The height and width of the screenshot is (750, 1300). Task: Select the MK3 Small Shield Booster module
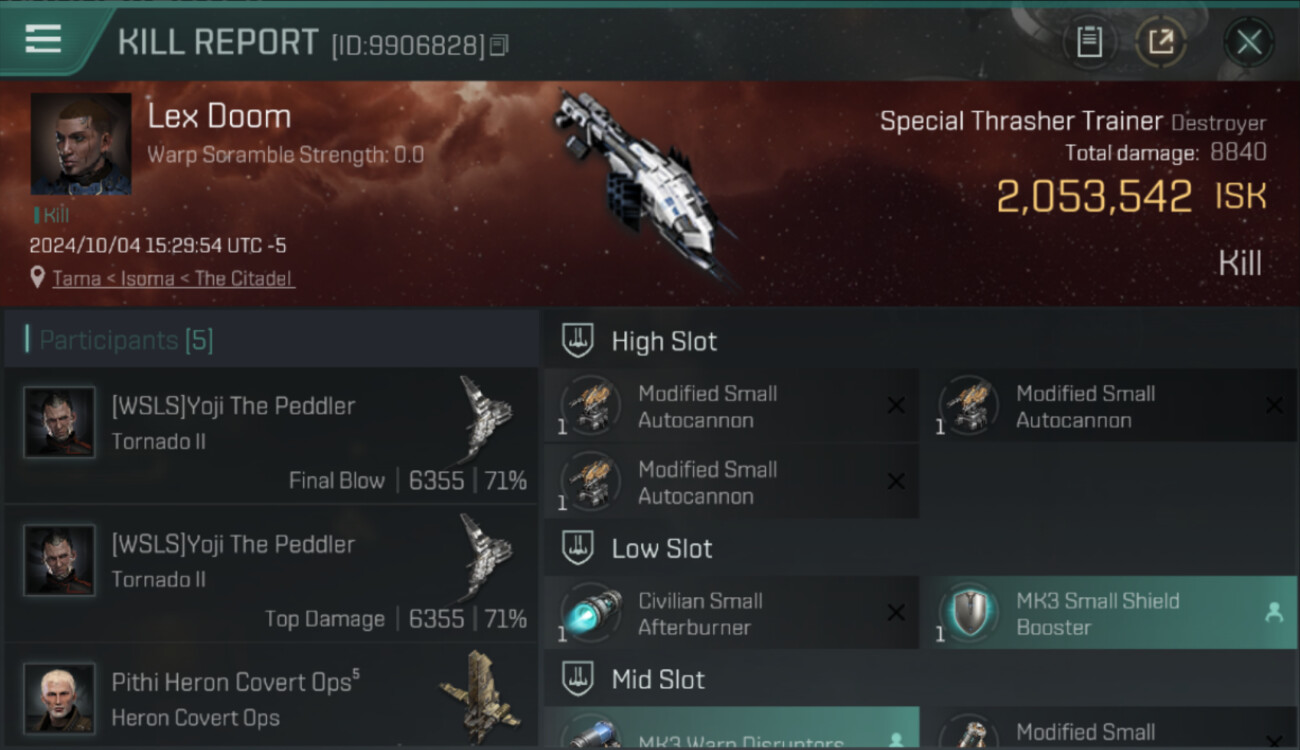tap(1108, 613)
